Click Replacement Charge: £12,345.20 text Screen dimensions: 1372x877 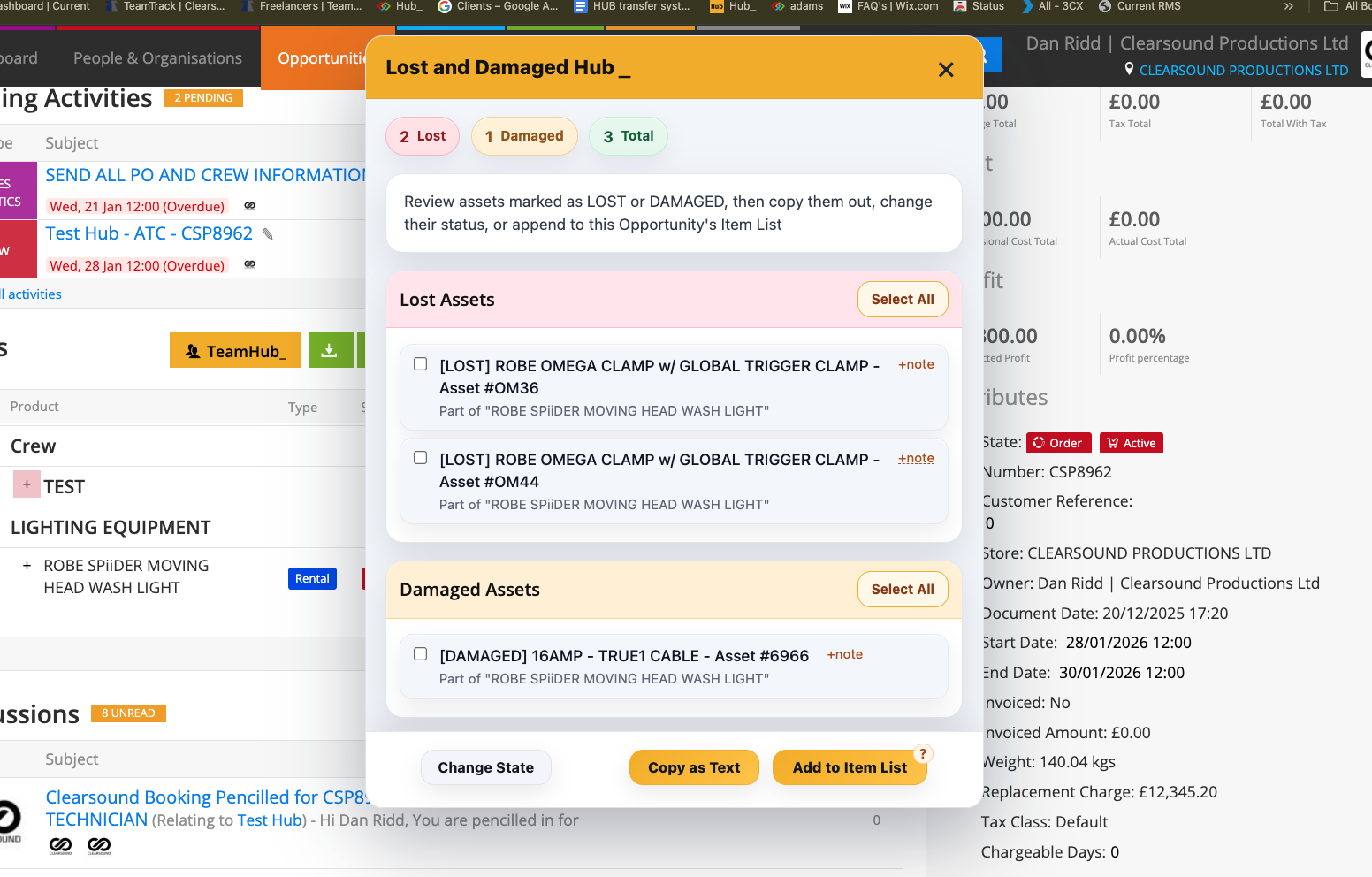[1099, 792]
